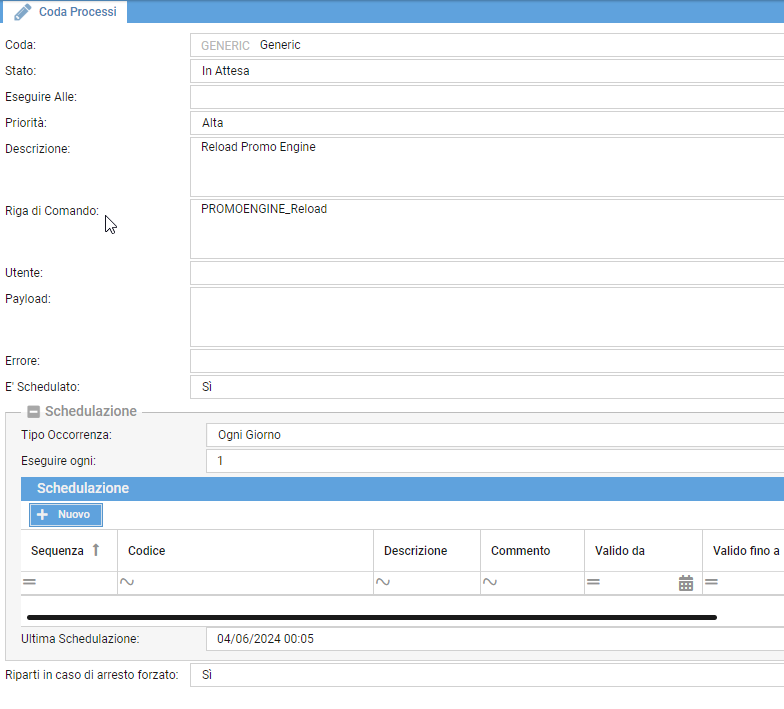
Task: Click contains filter operator under Commento column
Action: click(490, 583)
